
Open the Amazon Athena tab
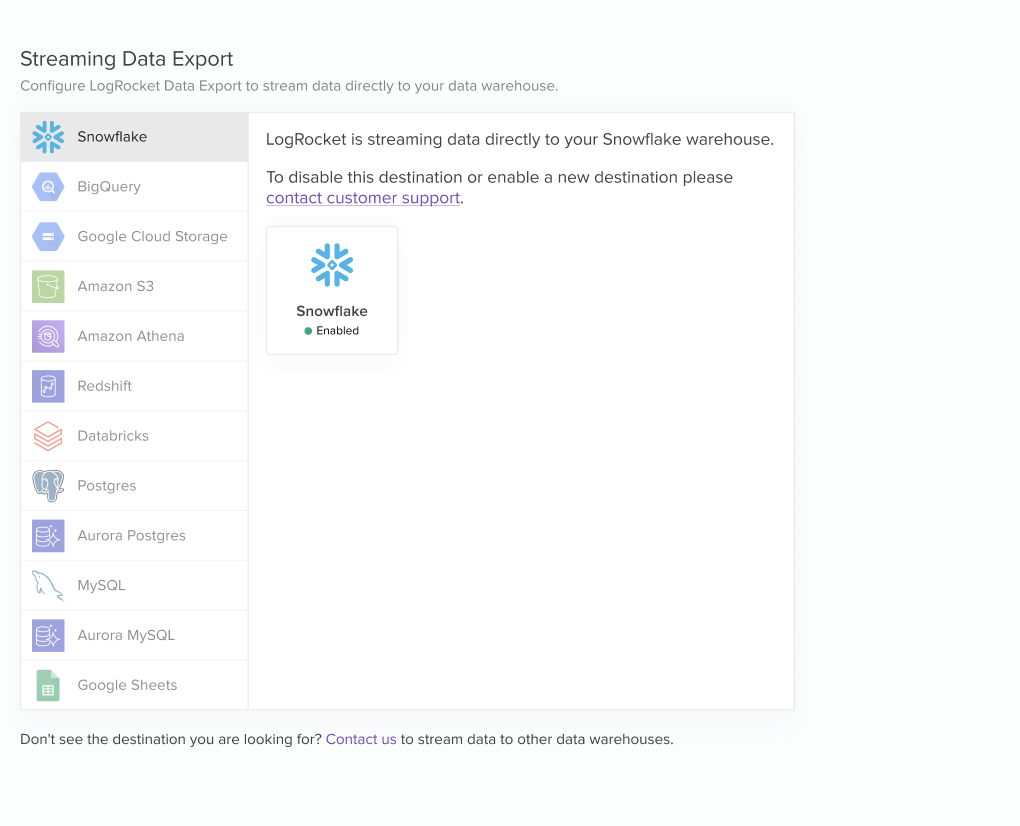[135, 336]
